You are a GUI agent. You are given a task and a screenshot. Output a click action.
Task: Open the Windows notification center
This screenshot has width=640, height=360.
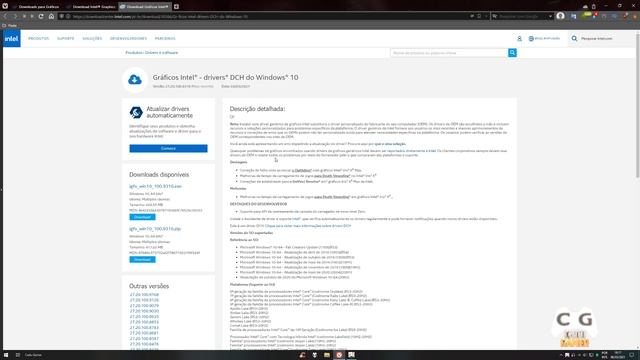[x=632, y=355]
